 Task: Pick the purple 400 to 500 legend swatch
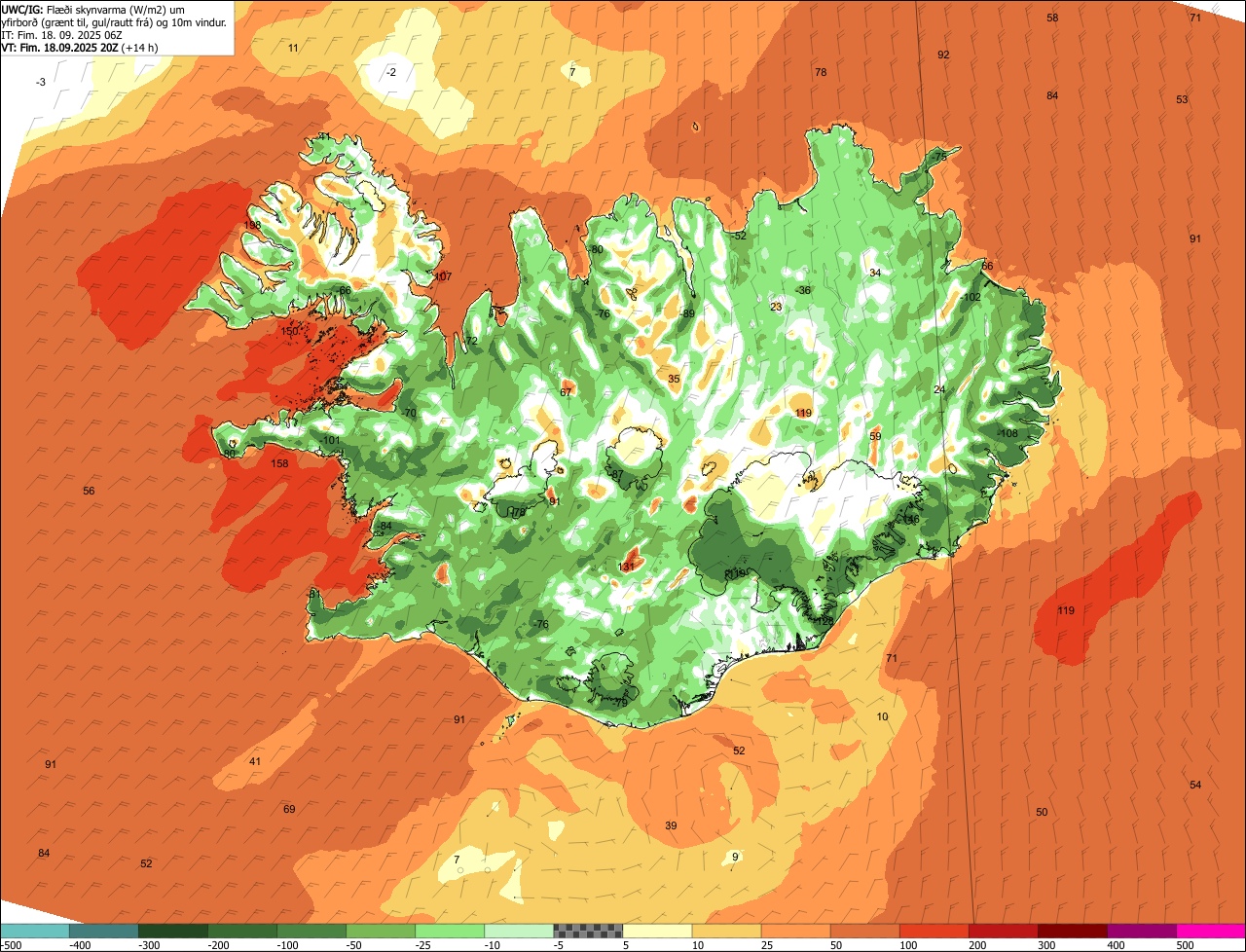1141,931
